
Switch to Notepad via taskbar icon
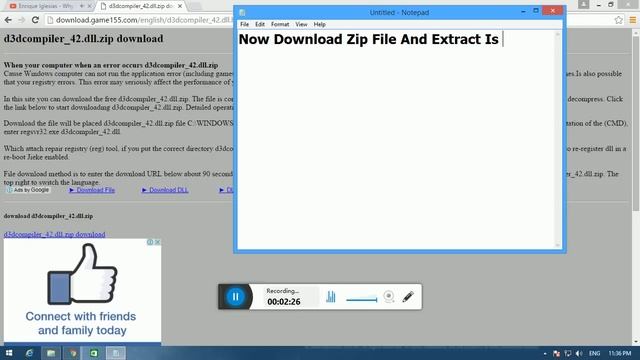[116, 353]
